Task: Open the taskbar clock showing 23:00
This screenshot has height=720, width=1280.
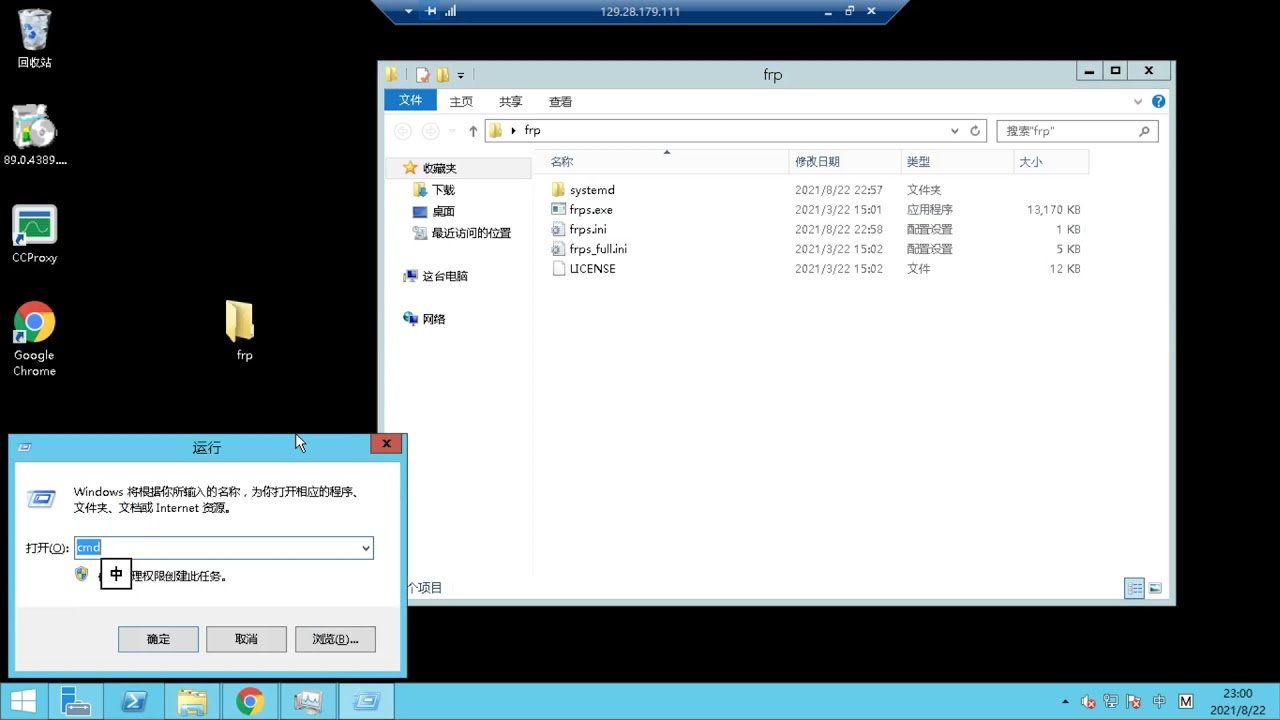Action: click(1238, 702)
